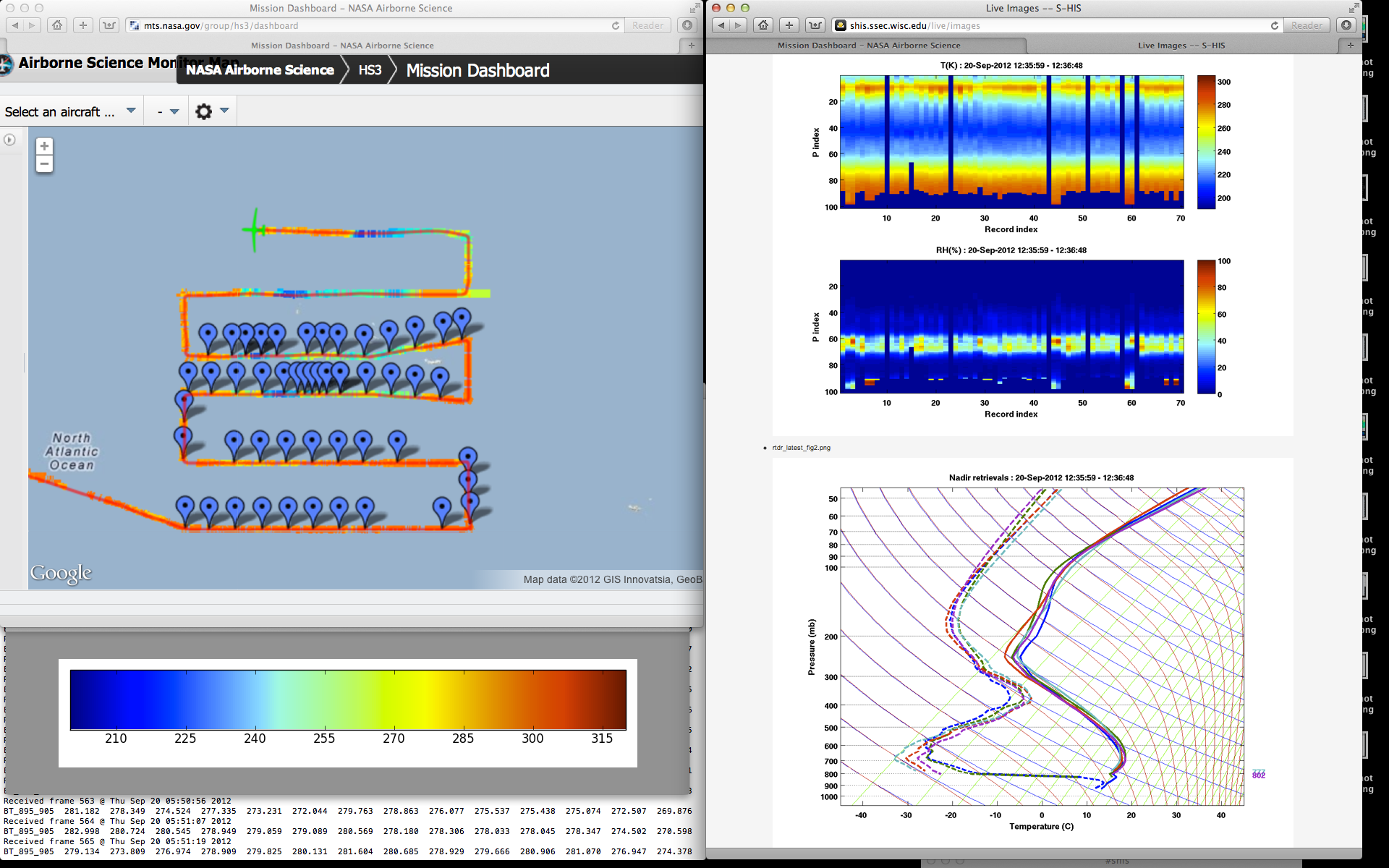
Task: Open bookmarks icon in right browser toolbar
Action: pos(815,25)
